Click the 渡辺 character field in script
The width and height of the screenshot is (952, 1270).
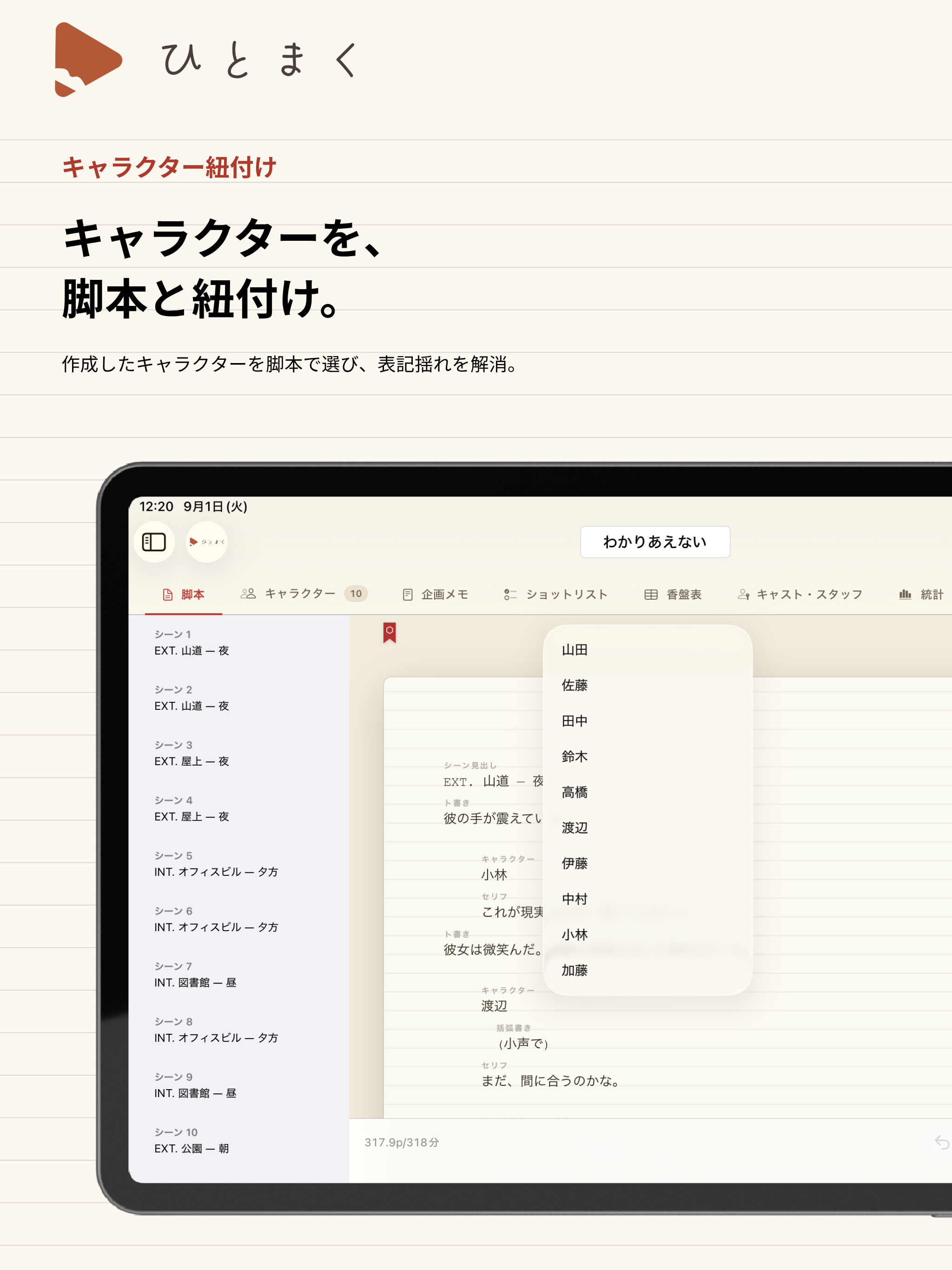point(495,1005)
